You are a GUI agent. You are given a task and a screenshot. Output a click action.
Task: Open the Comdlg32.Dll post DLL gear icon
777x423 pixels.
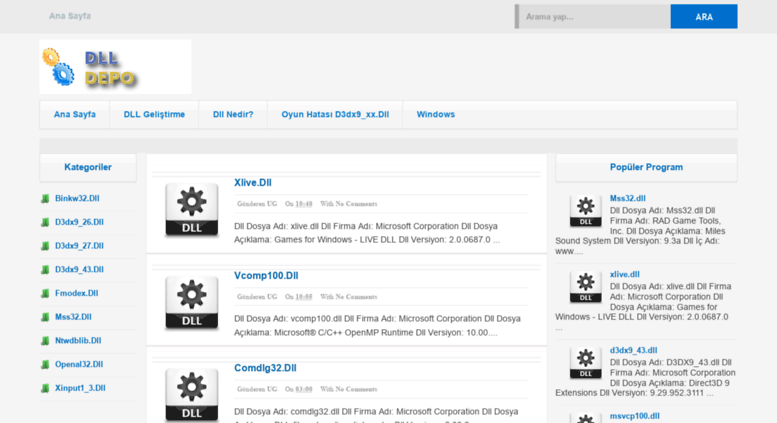tap(192, 395)
